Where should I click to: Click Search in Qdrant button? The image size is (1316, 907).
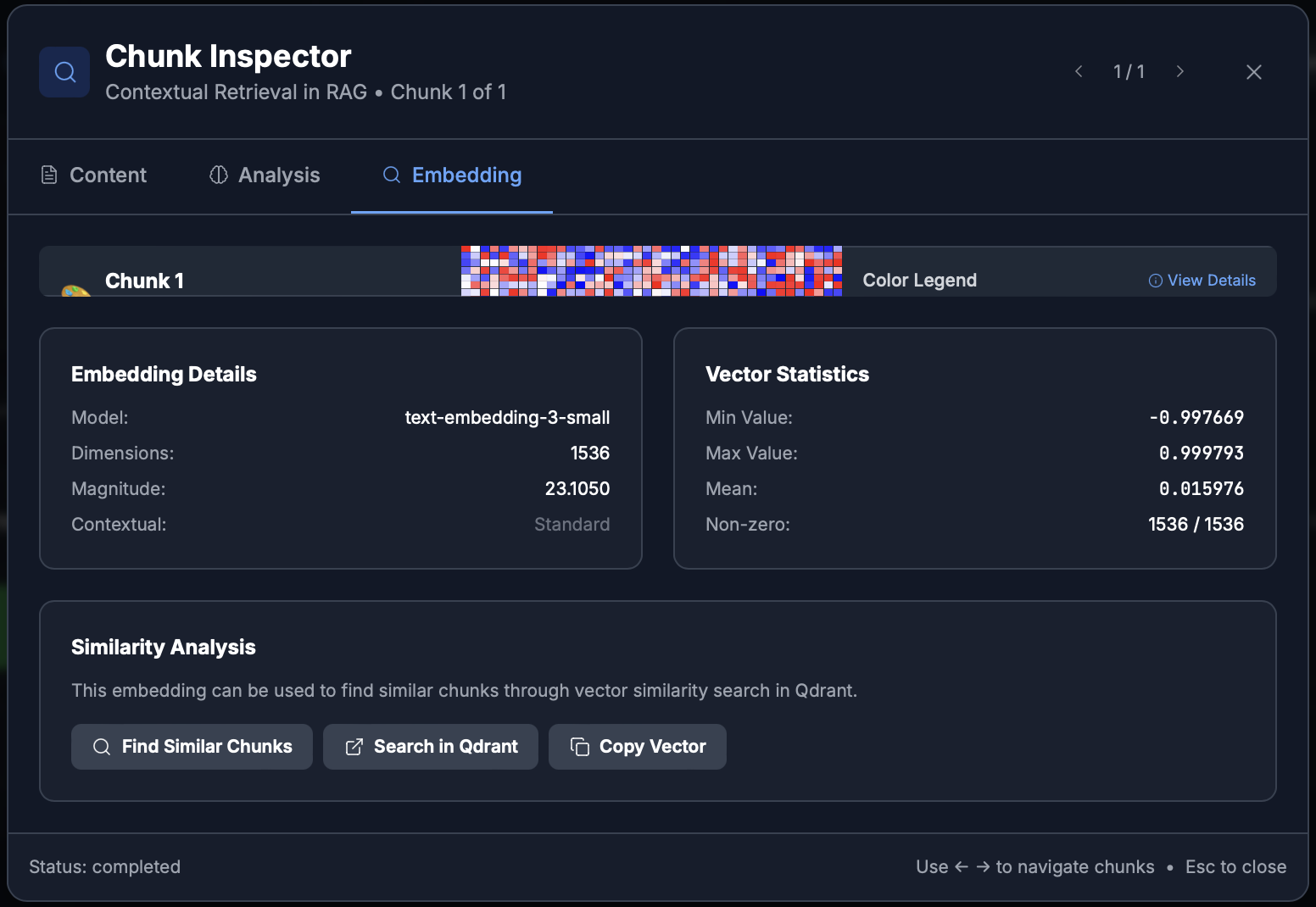point(431,747)
